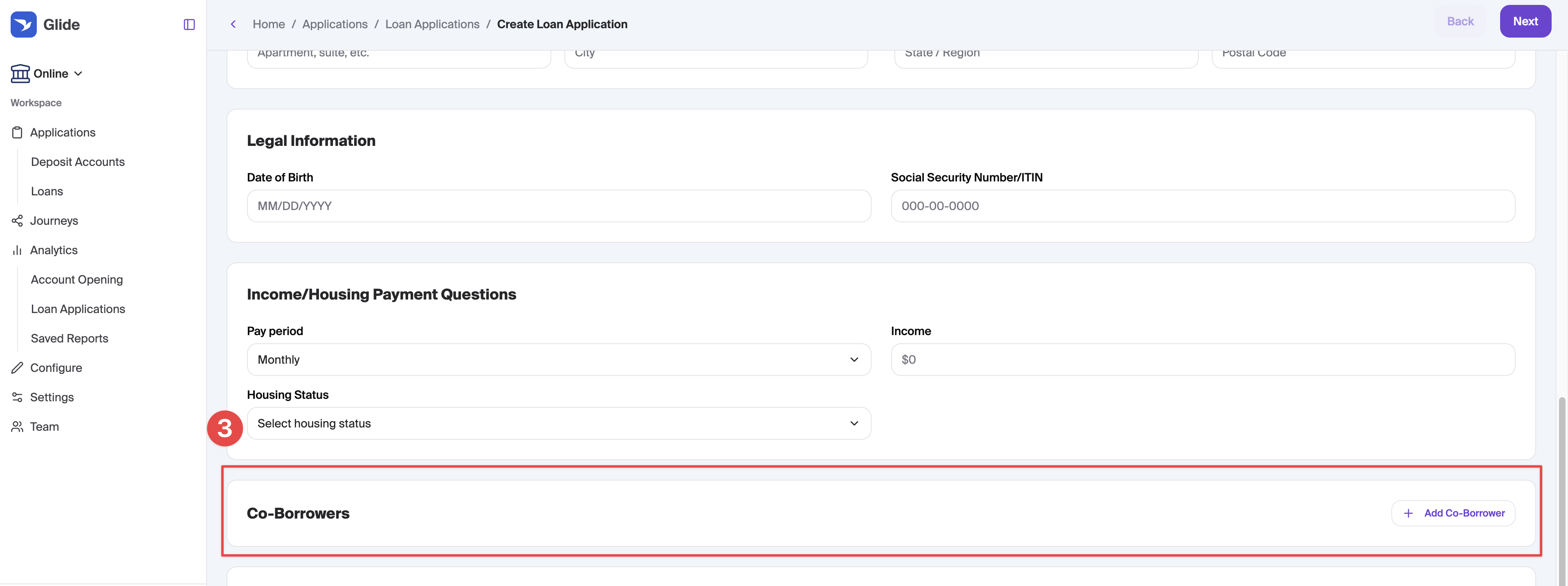Click the Date of Birth field
This screenshot has height=586, width=1568.
(x=559, y=206)
